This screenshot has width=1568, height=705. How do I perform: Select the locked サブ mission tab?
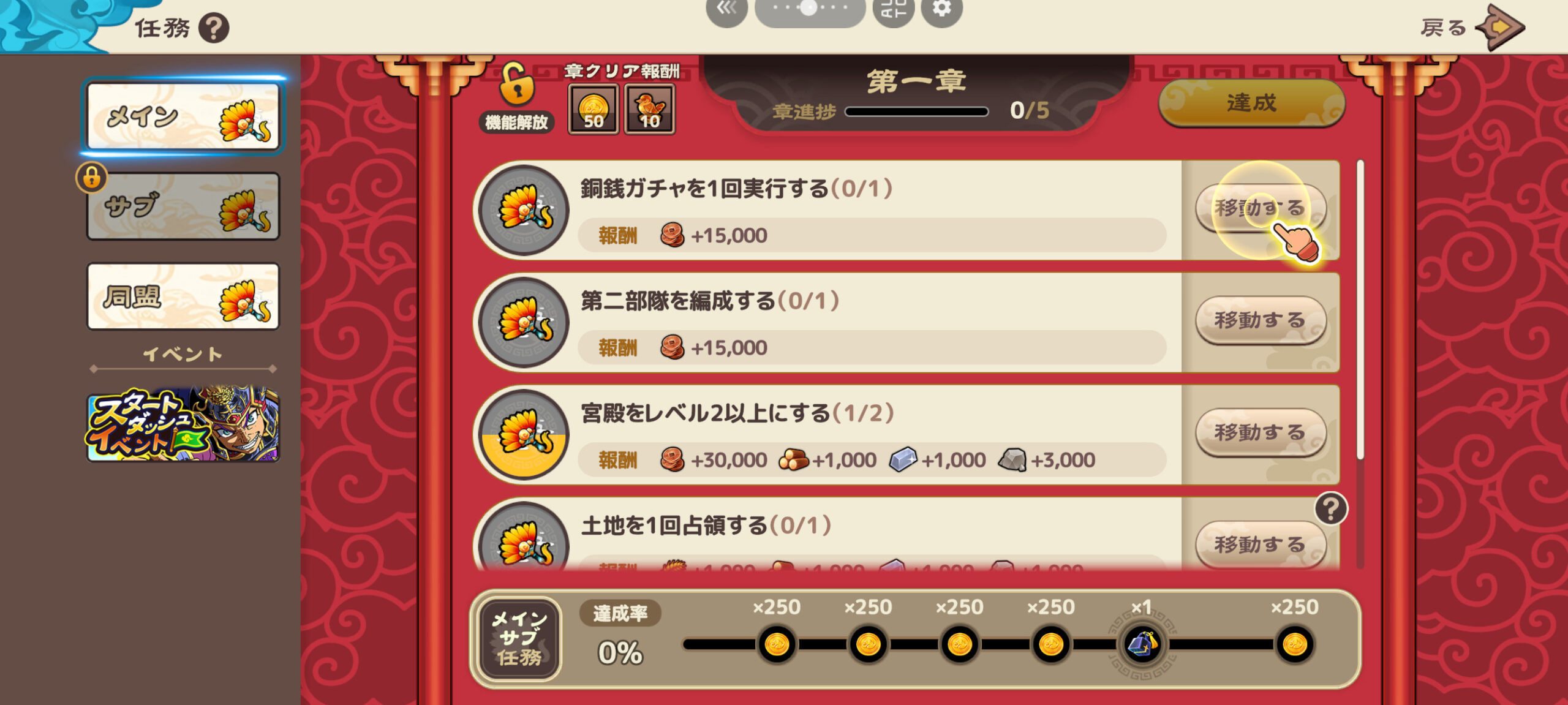click(183, 206)
